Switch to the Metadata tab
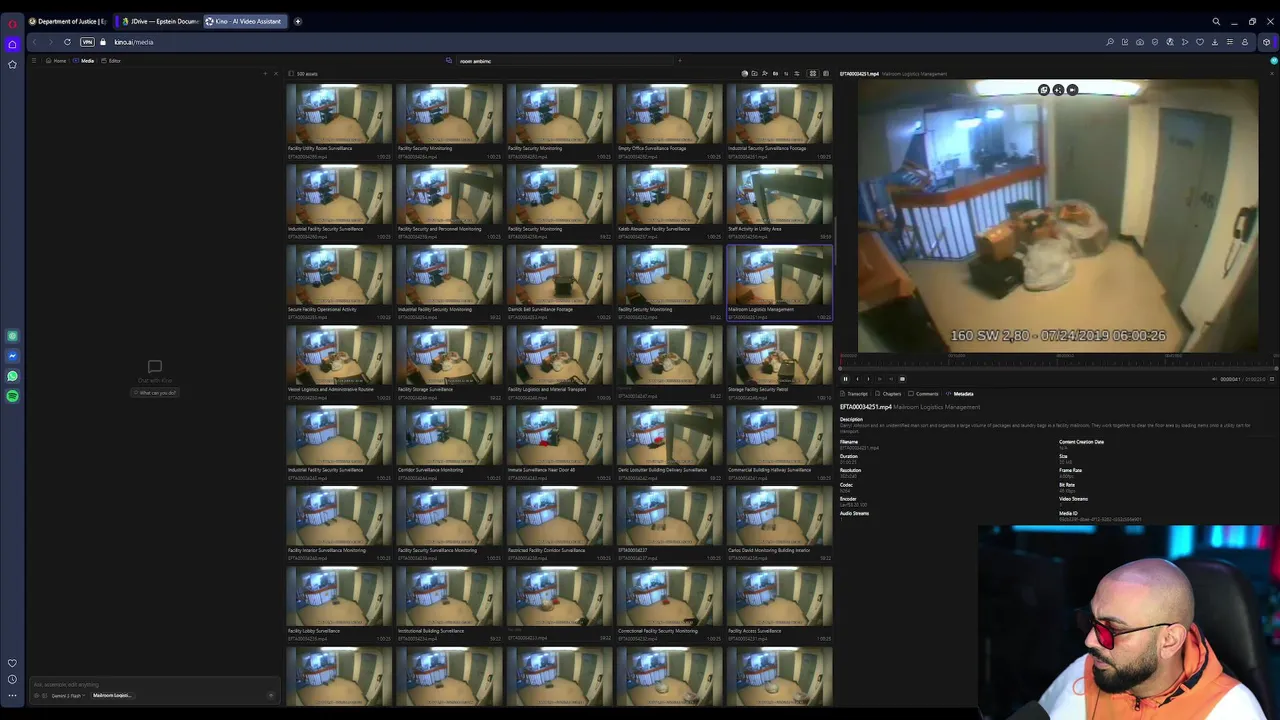This screenshot has width=1280, height=720. 960,394
